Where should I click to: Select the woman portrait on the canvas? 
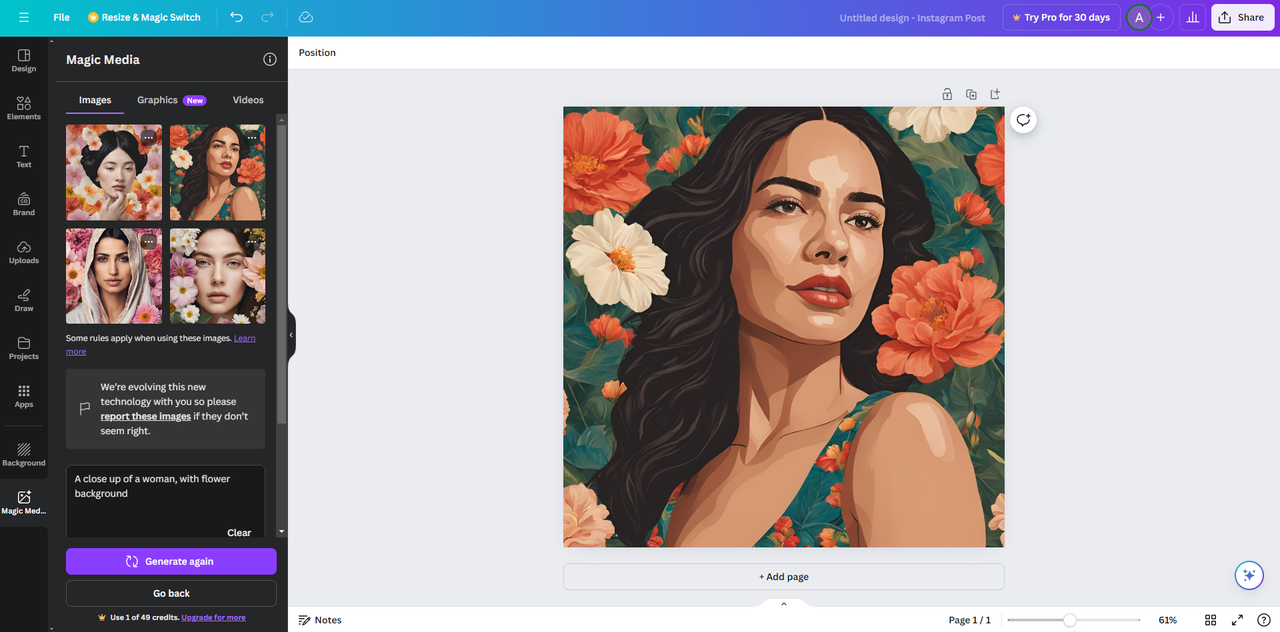click(783, 327)
